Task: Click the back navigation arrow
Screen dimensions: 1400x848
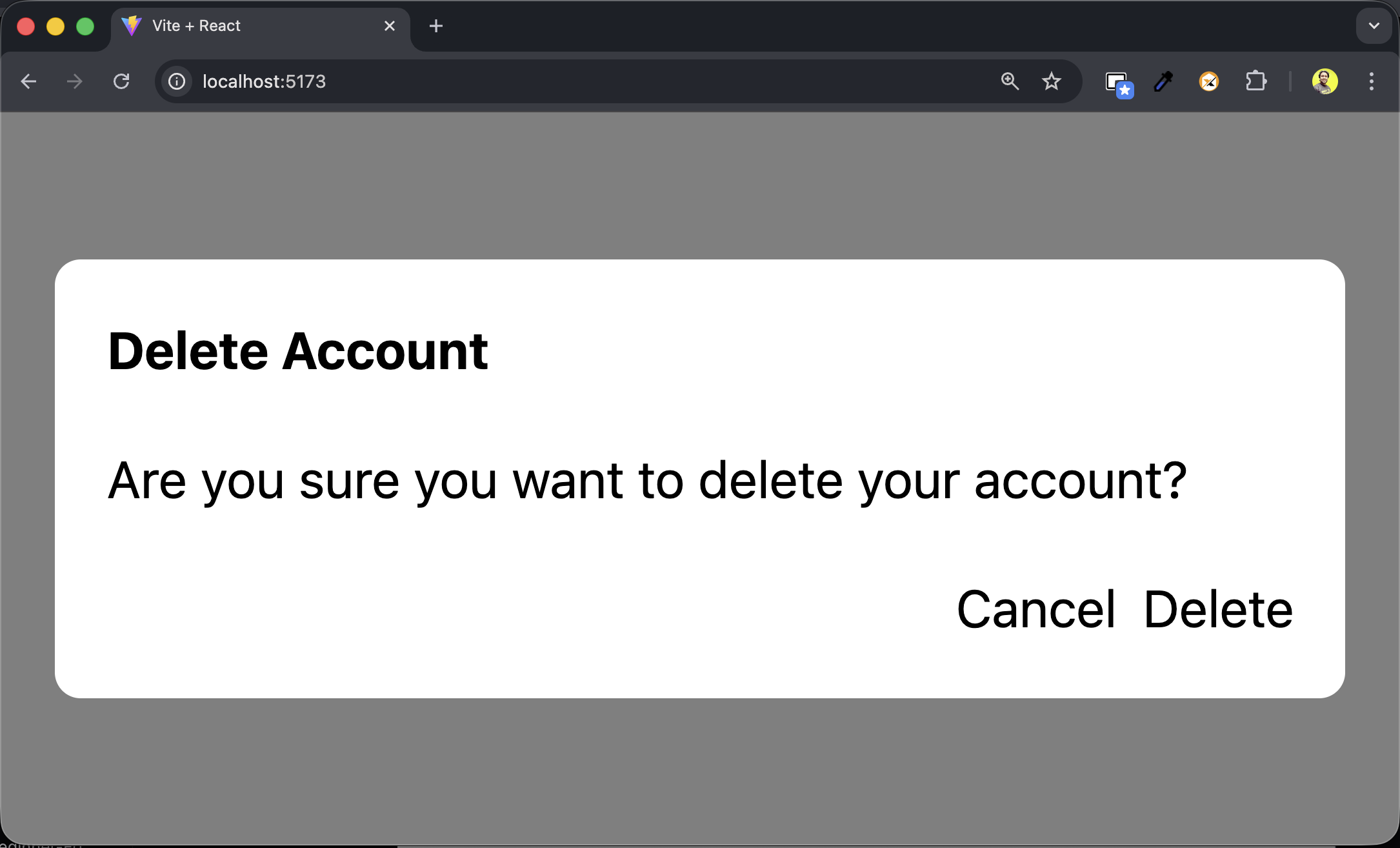Action: coord(28,81)
